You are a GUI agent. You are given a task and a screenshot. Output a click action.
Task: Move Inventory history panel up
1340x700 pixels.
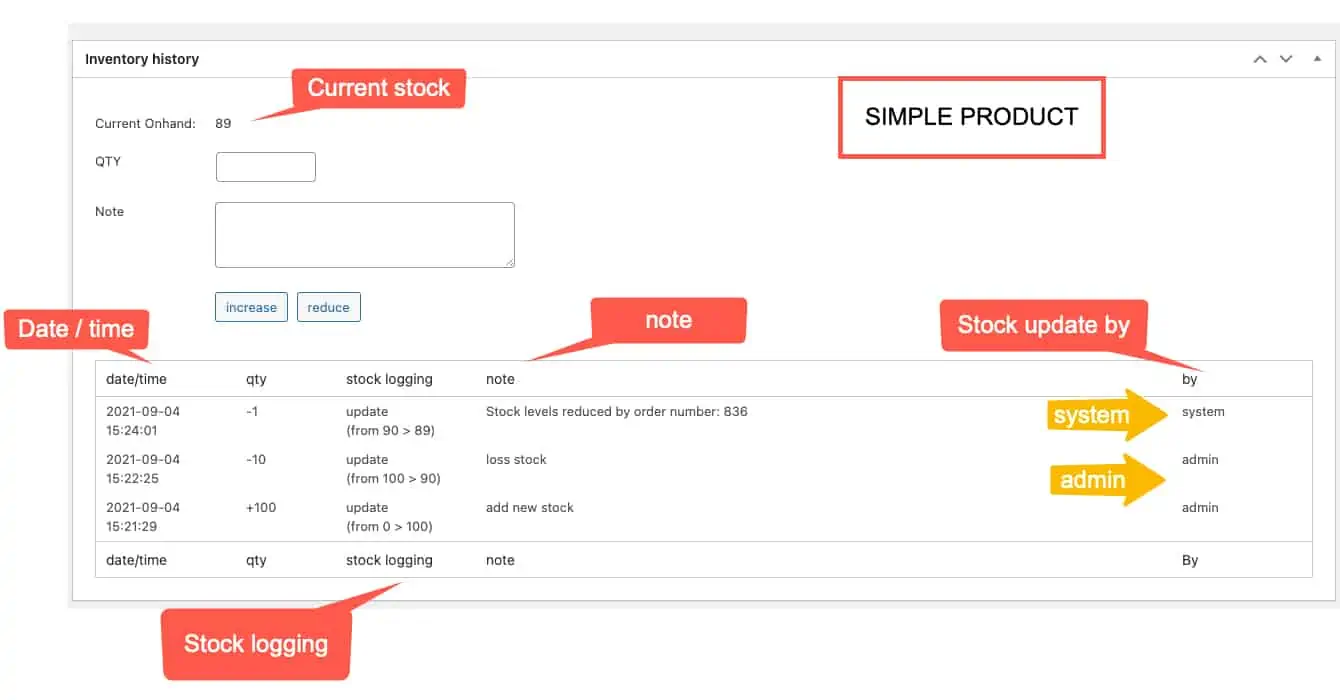point(1261,59)
